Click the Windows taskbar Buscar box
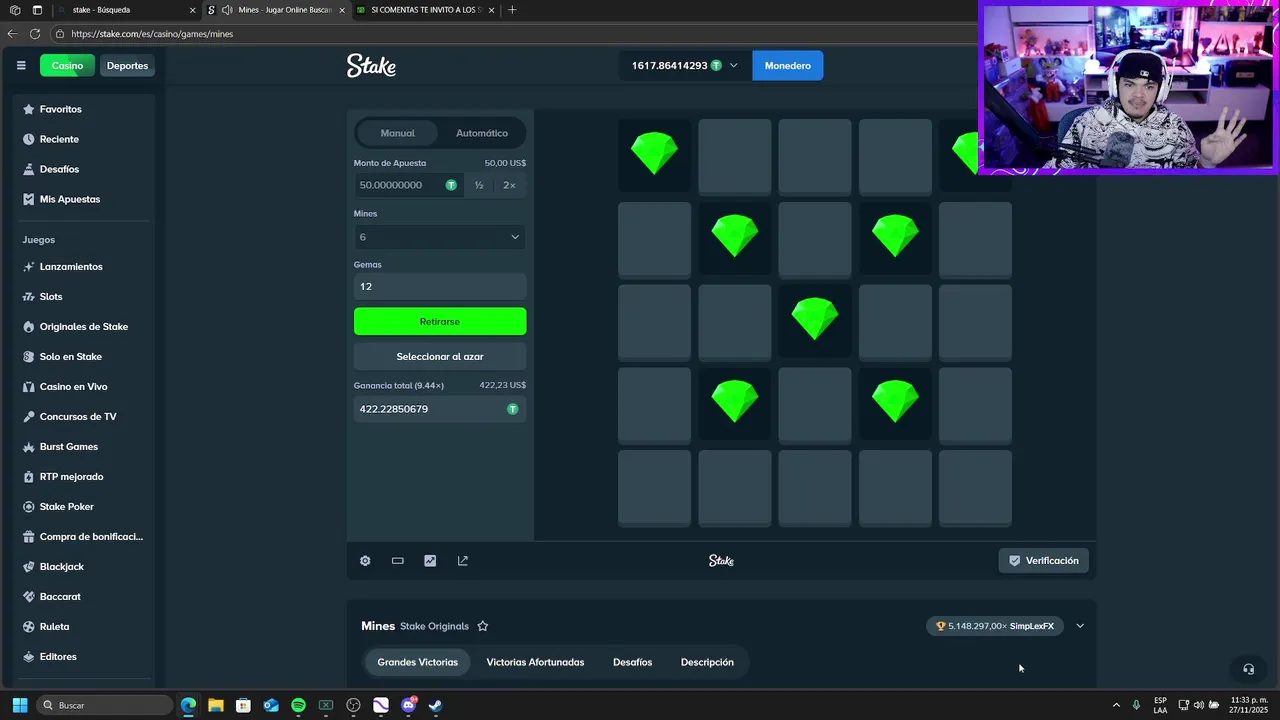 (105, 705)
